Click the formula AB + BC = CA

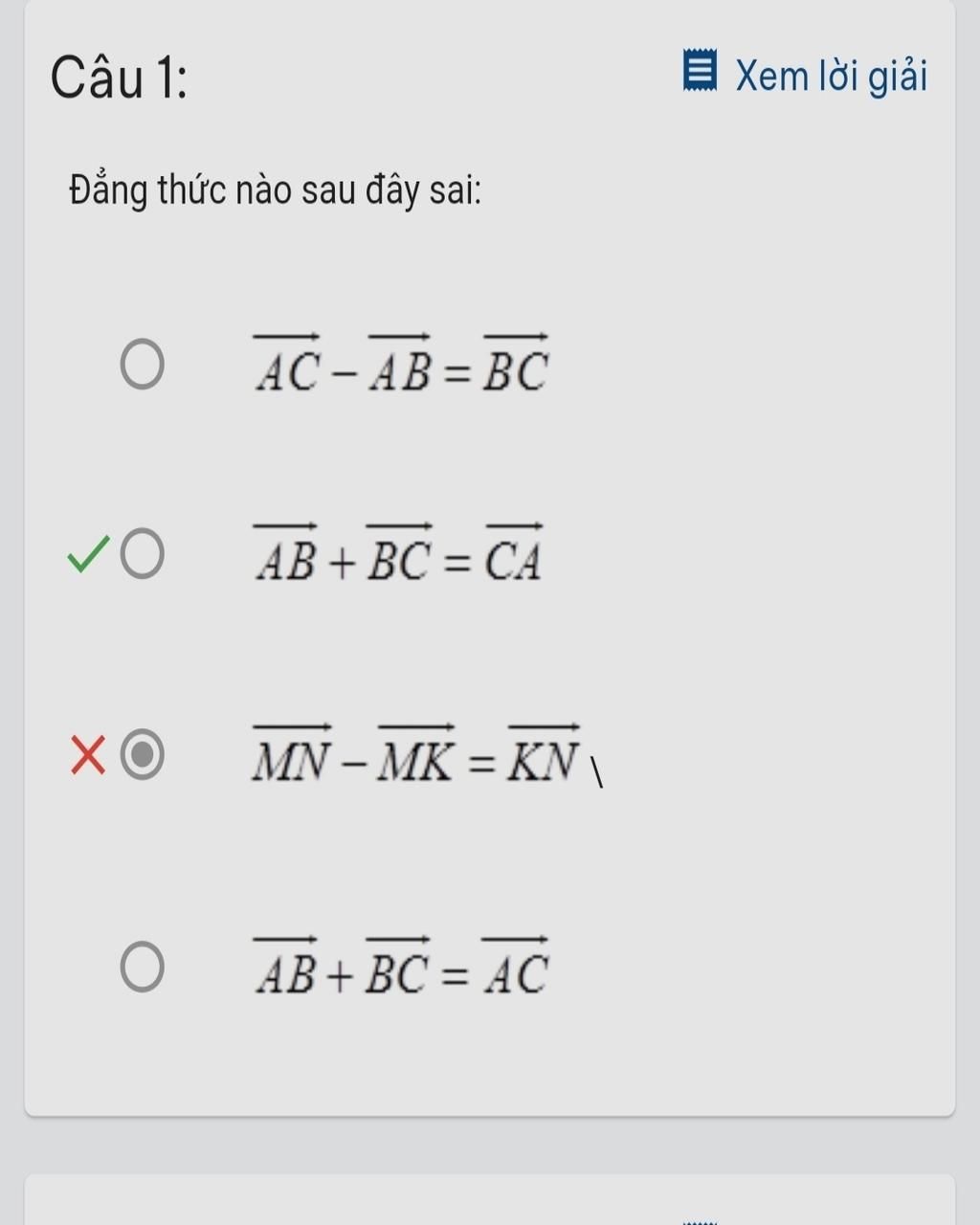coord(399,553)
